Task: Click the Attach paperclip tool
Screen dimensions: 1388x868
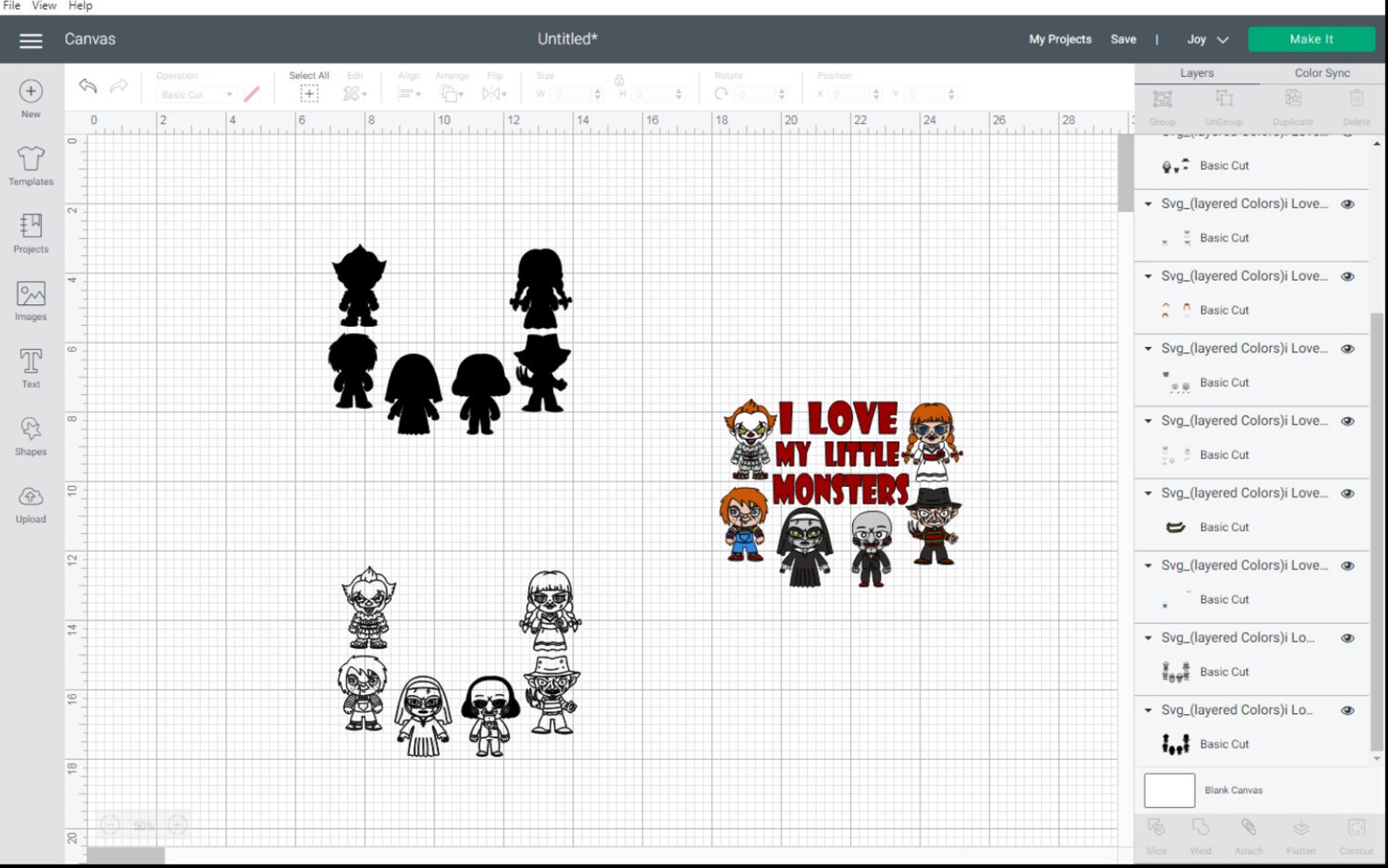Action: [1248, 828]
